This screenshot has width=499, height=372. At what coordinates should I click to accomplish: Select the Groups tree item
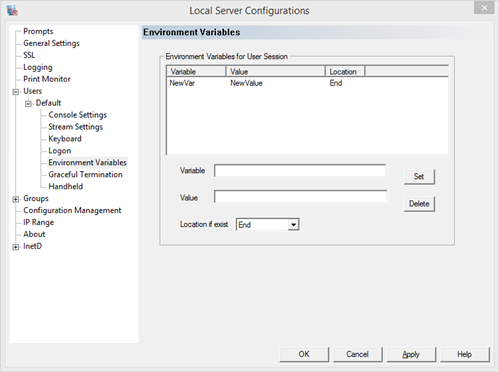(36, 199)
